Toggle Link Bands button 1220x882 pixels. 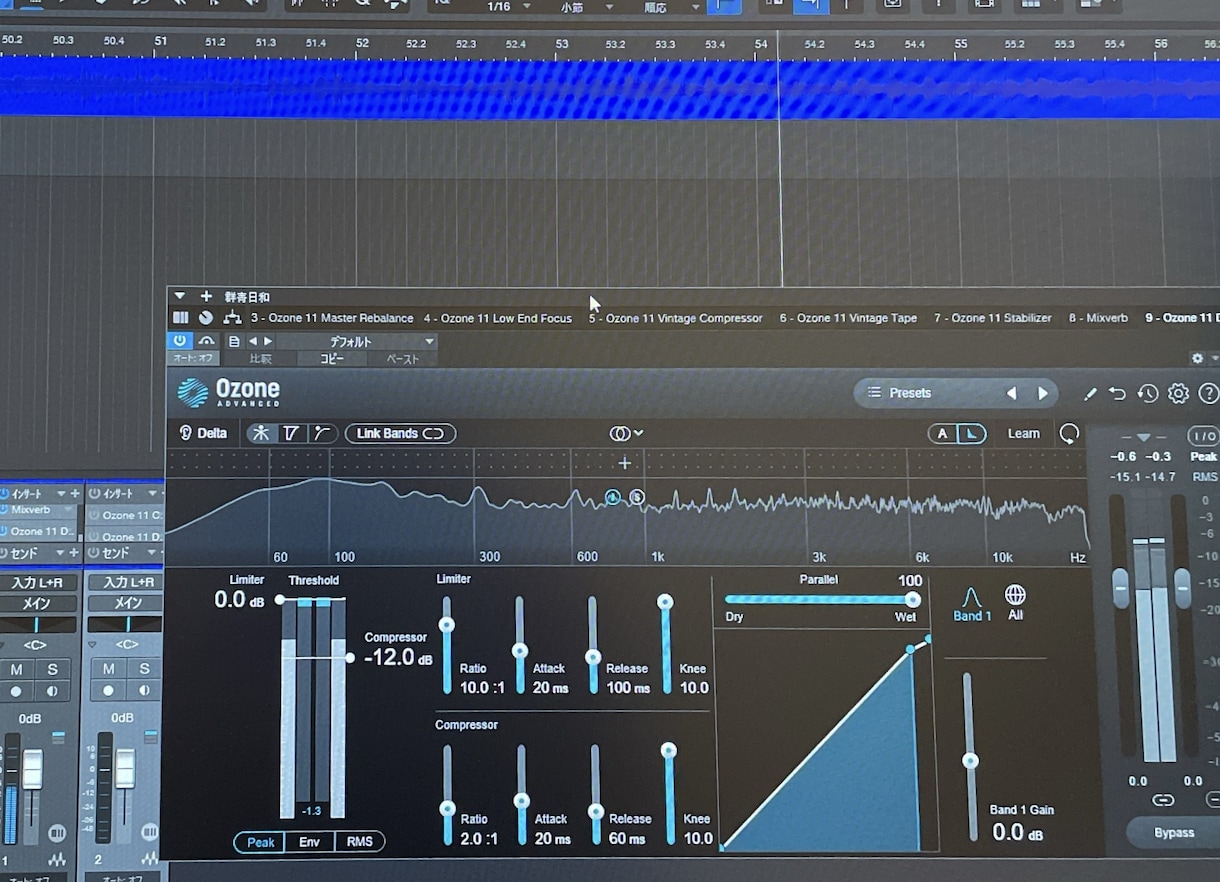click(400, 433)
